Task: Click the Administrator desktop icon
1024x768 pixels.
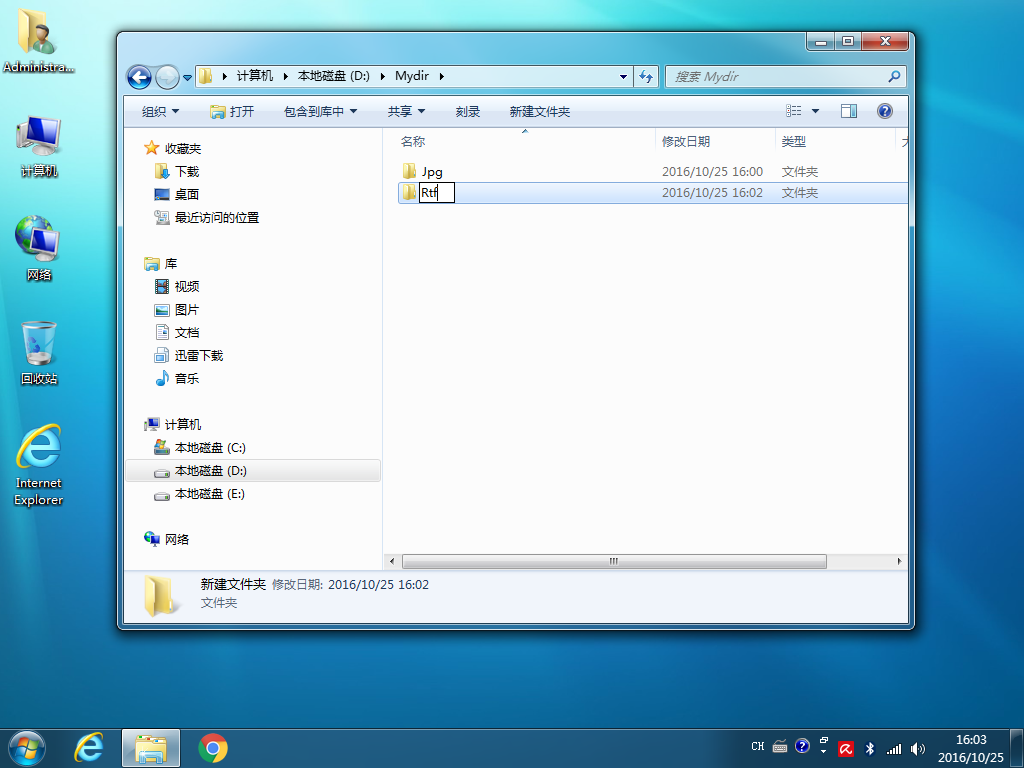Action: point(38,40)
